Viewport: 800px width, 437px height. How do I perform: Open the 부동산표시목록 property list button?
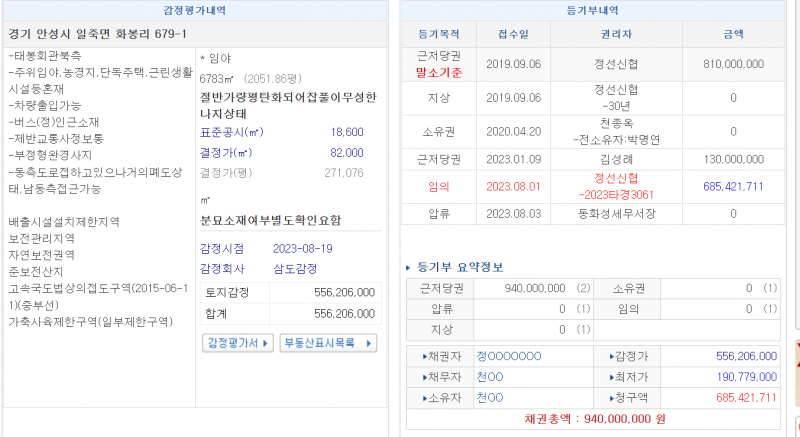pyautogui.click(x=328, y=343)
